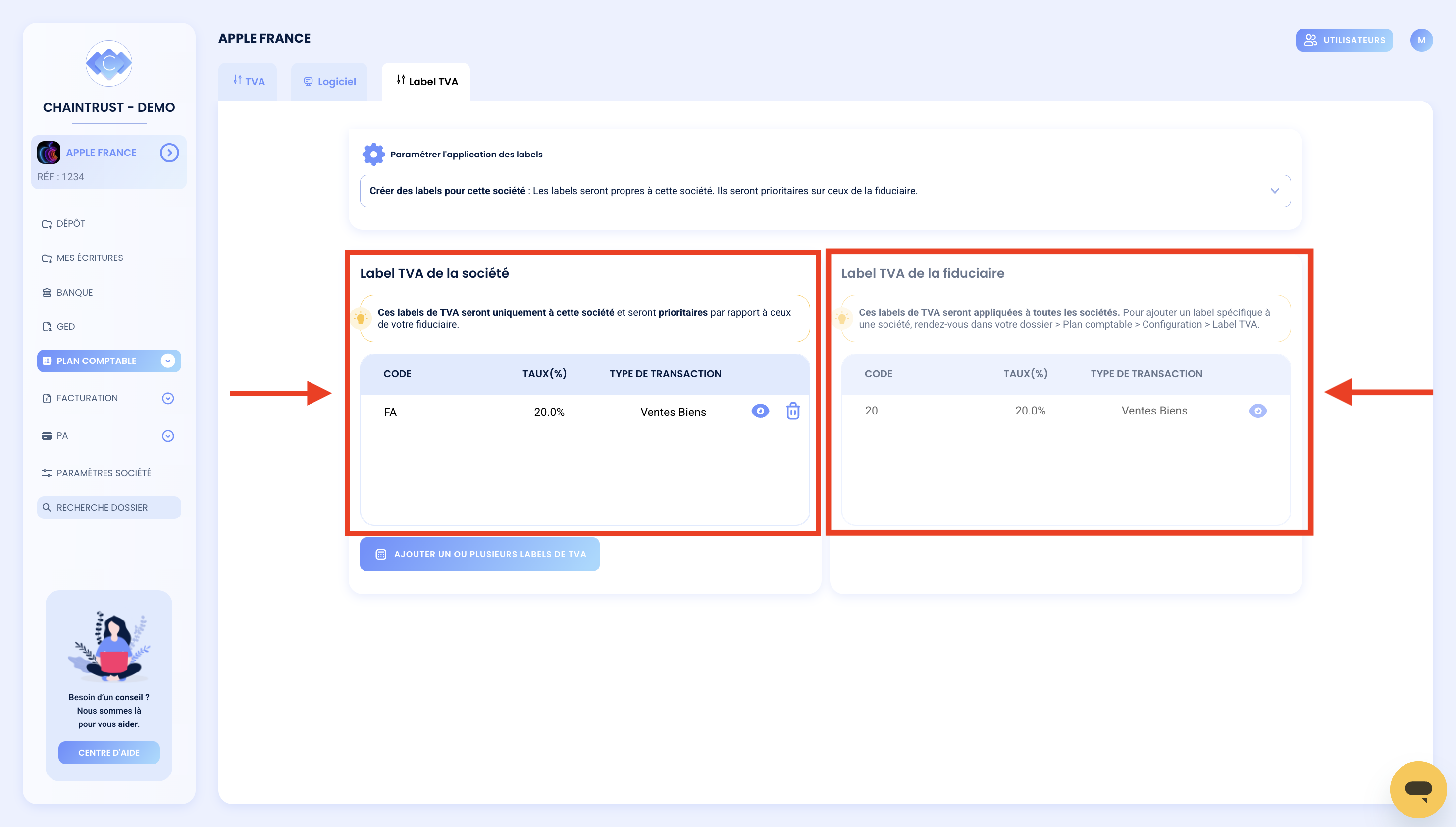Image resolution: width=1456 pixels, height=827 pixels.
Task: Open Facturation menu item
Action: (109, 398)
